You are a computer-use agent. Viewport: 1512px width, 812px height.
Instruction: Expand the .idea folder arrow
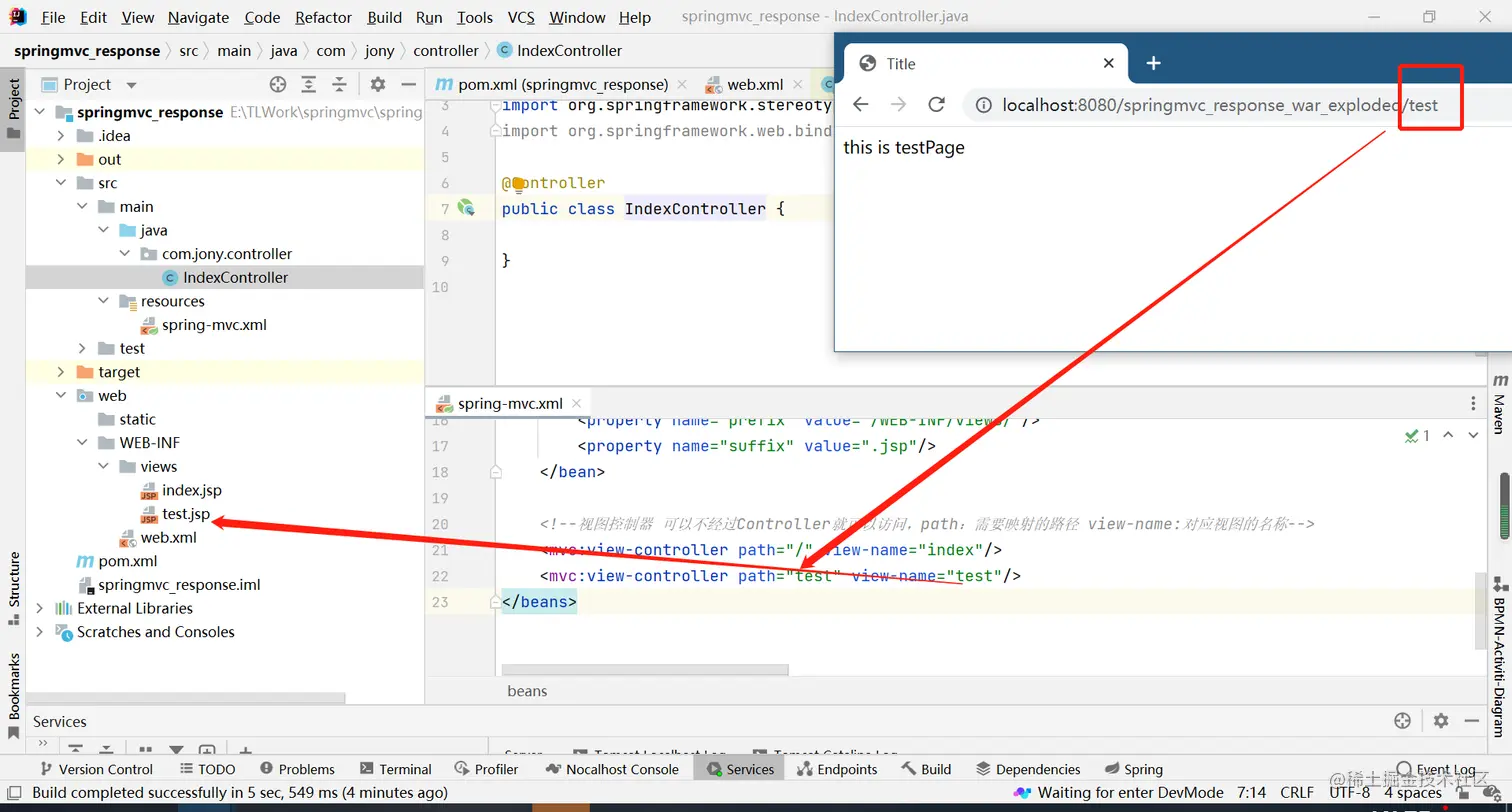(x=60, y=136)
